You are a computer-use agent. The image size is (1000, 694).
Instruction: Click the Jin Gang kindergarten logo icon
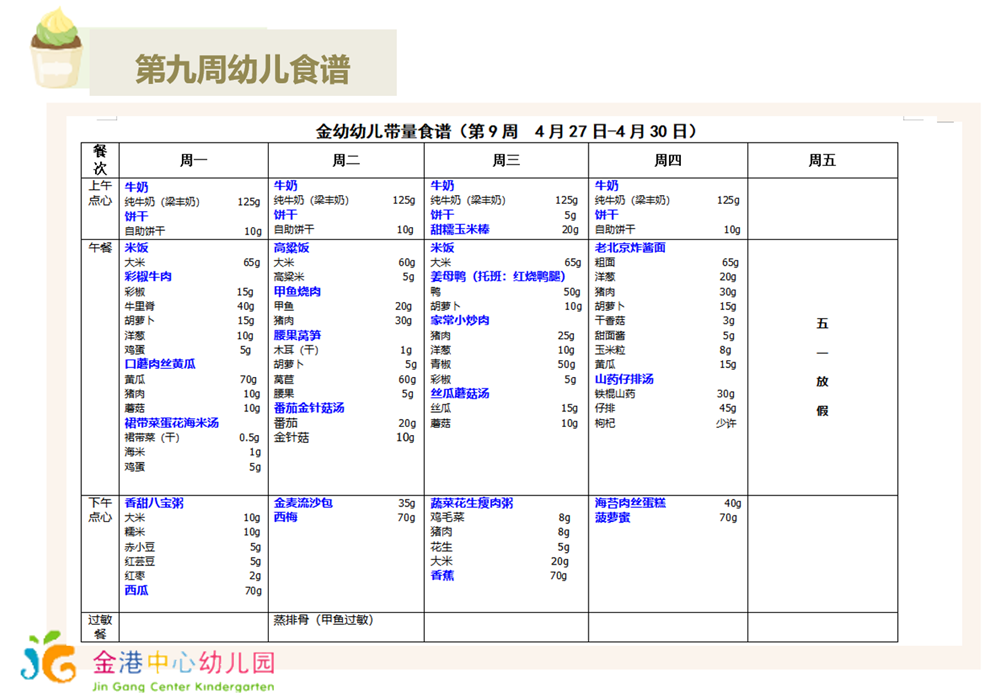click(x=48, y=657)
